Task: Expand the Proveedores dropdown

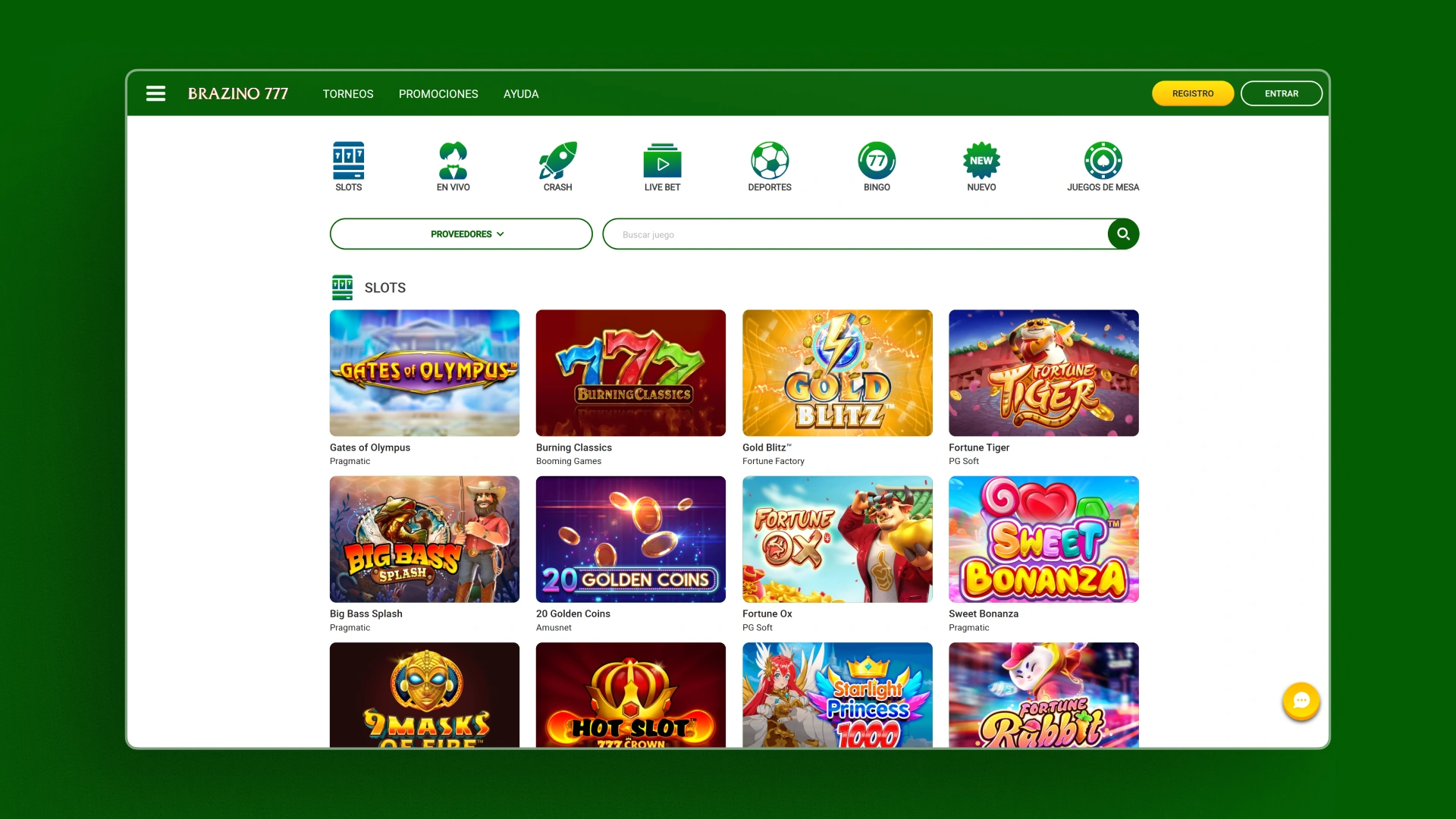Action: [x=461, y=234]
